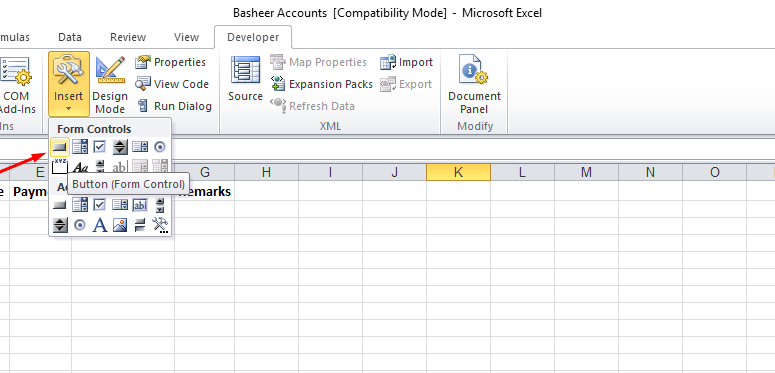Screen dimensions: 775x373
Task: Select column H header
Action: [x=266, y=172]
